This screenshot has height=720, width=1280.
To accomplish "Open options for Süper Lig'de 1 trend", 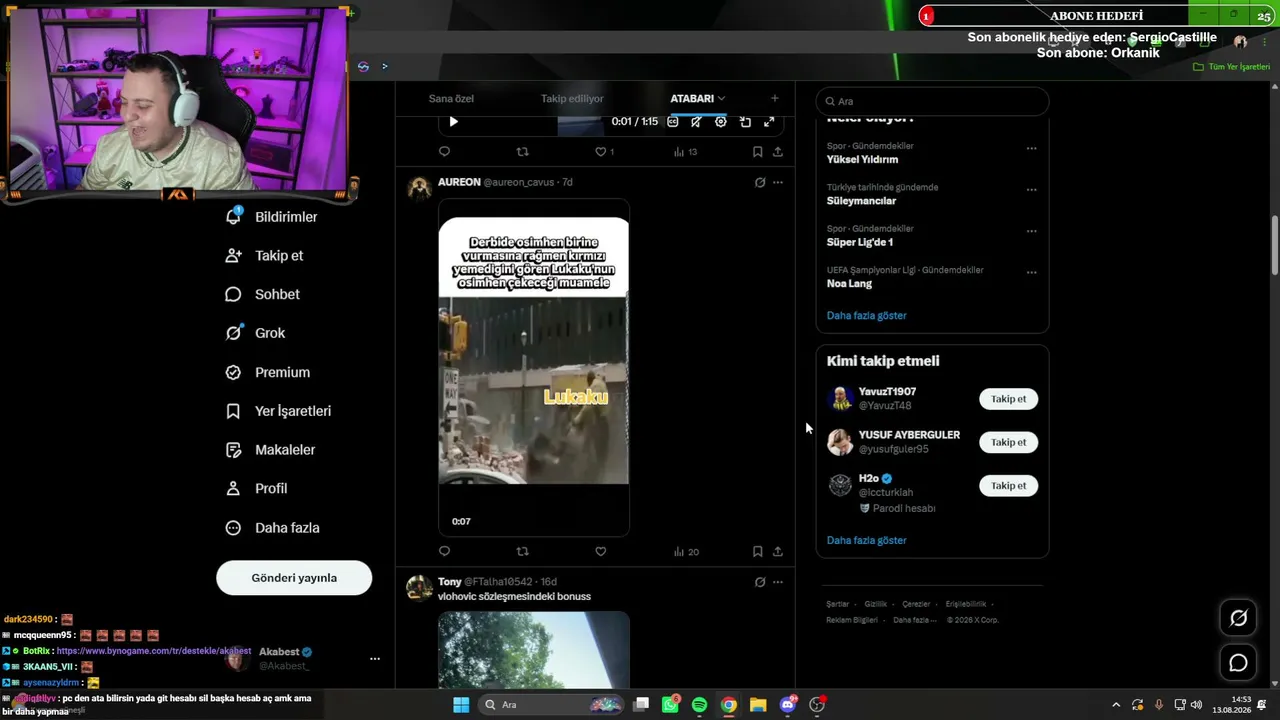I will (1031, 231).
